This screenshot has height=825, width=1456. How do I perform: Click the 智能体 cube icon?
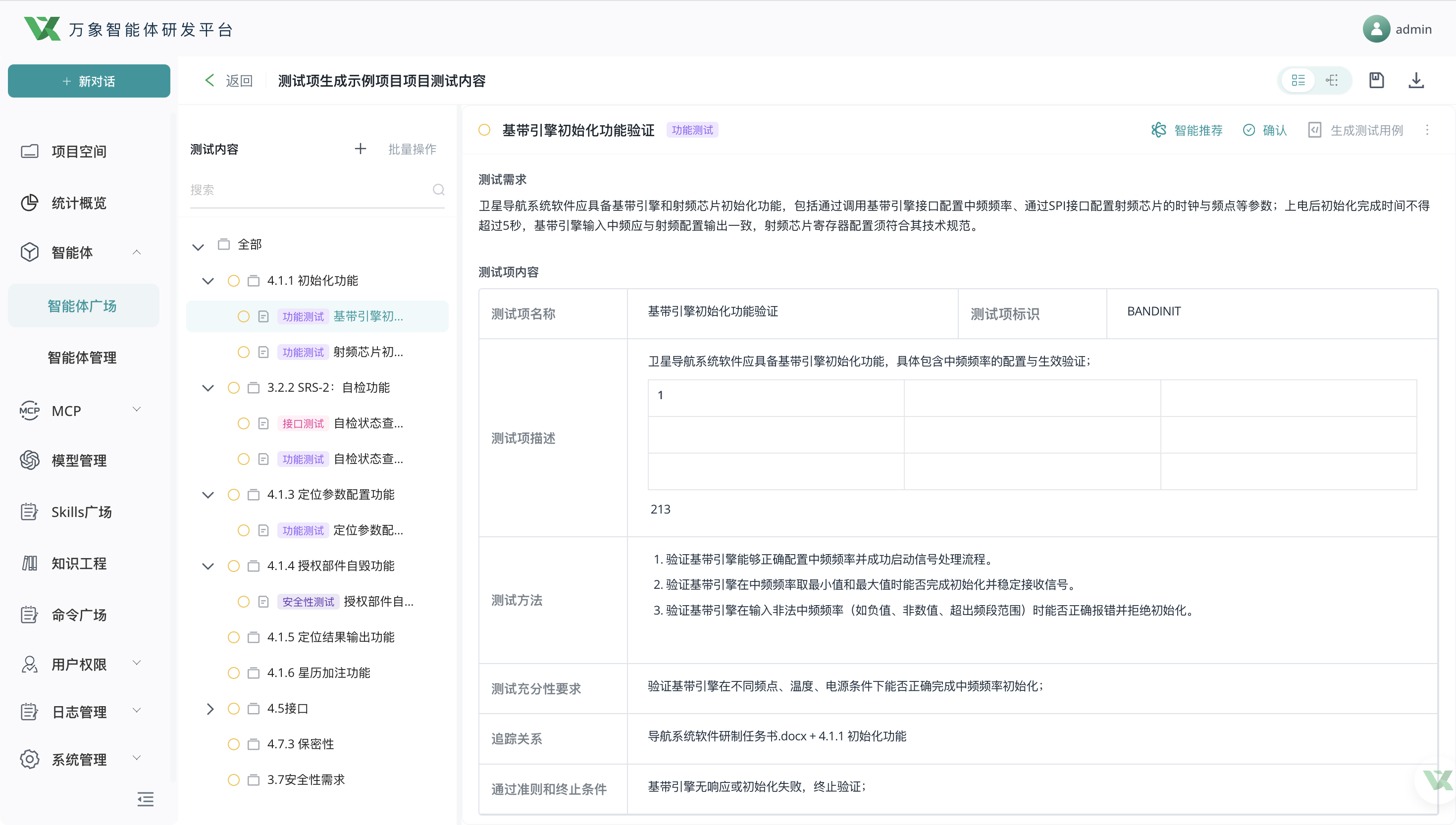[29, 252]
